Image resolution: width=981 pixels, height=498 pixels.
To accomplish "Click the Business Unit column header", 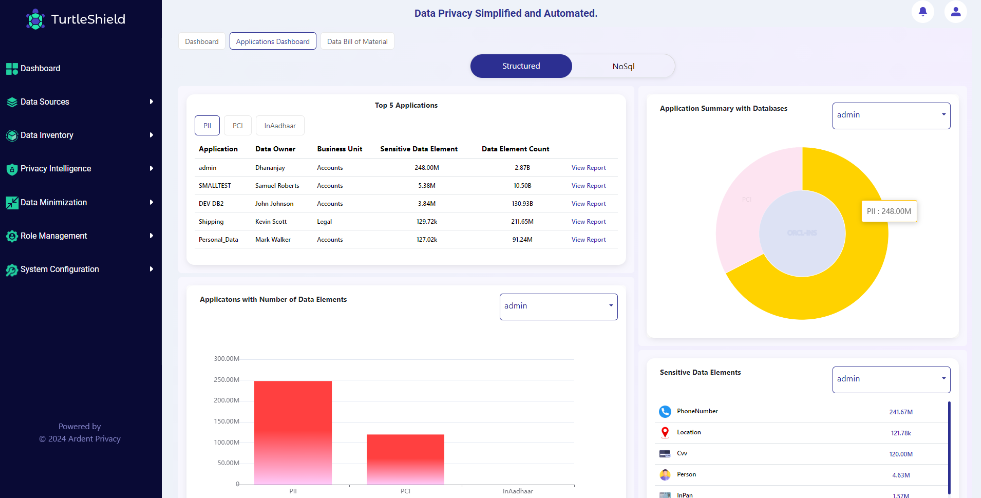I will click(x=341, y=149).
